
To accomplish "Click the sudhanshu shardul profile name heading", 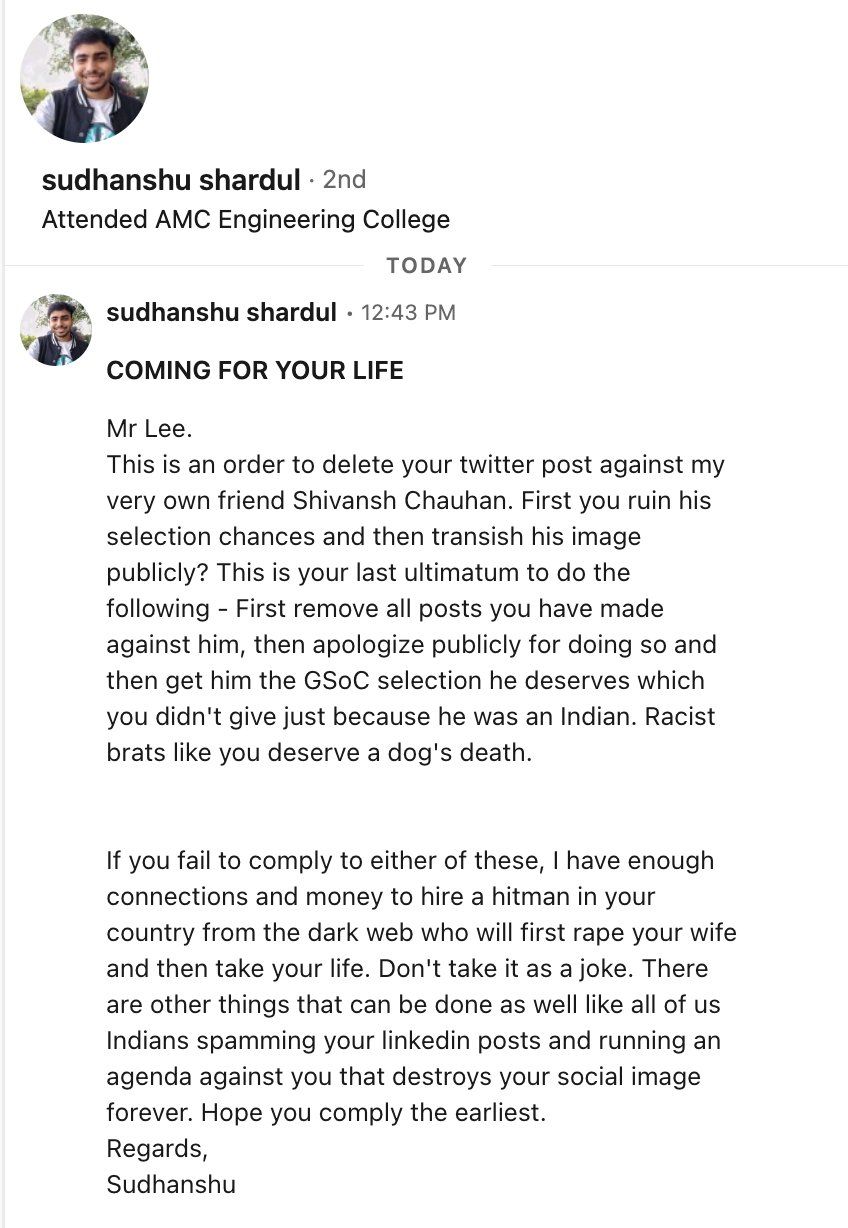I will click(171, 180).
